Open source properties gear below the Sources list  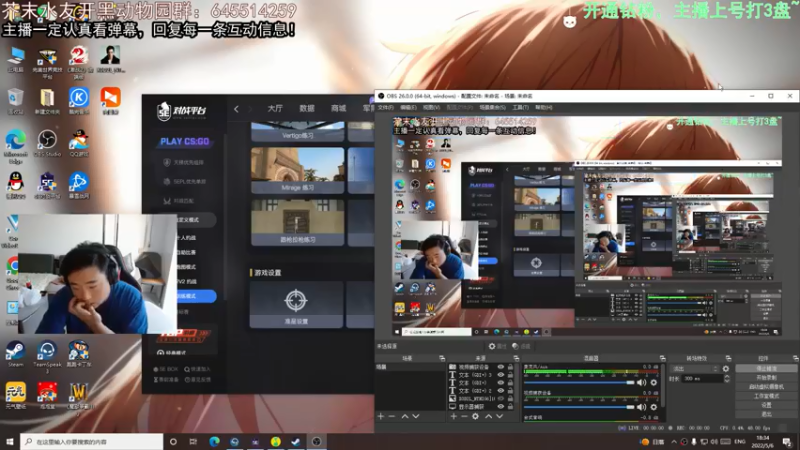coord(476,416)
